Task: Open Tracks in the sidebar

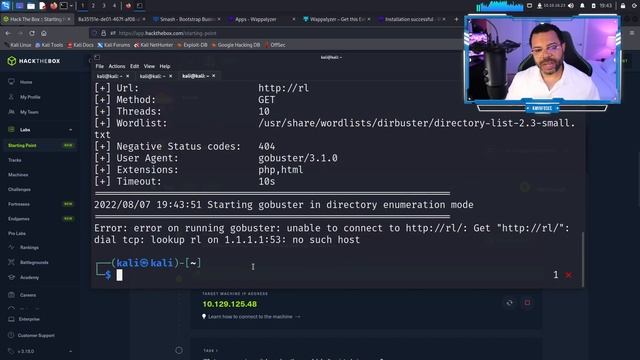Action: 15,160
